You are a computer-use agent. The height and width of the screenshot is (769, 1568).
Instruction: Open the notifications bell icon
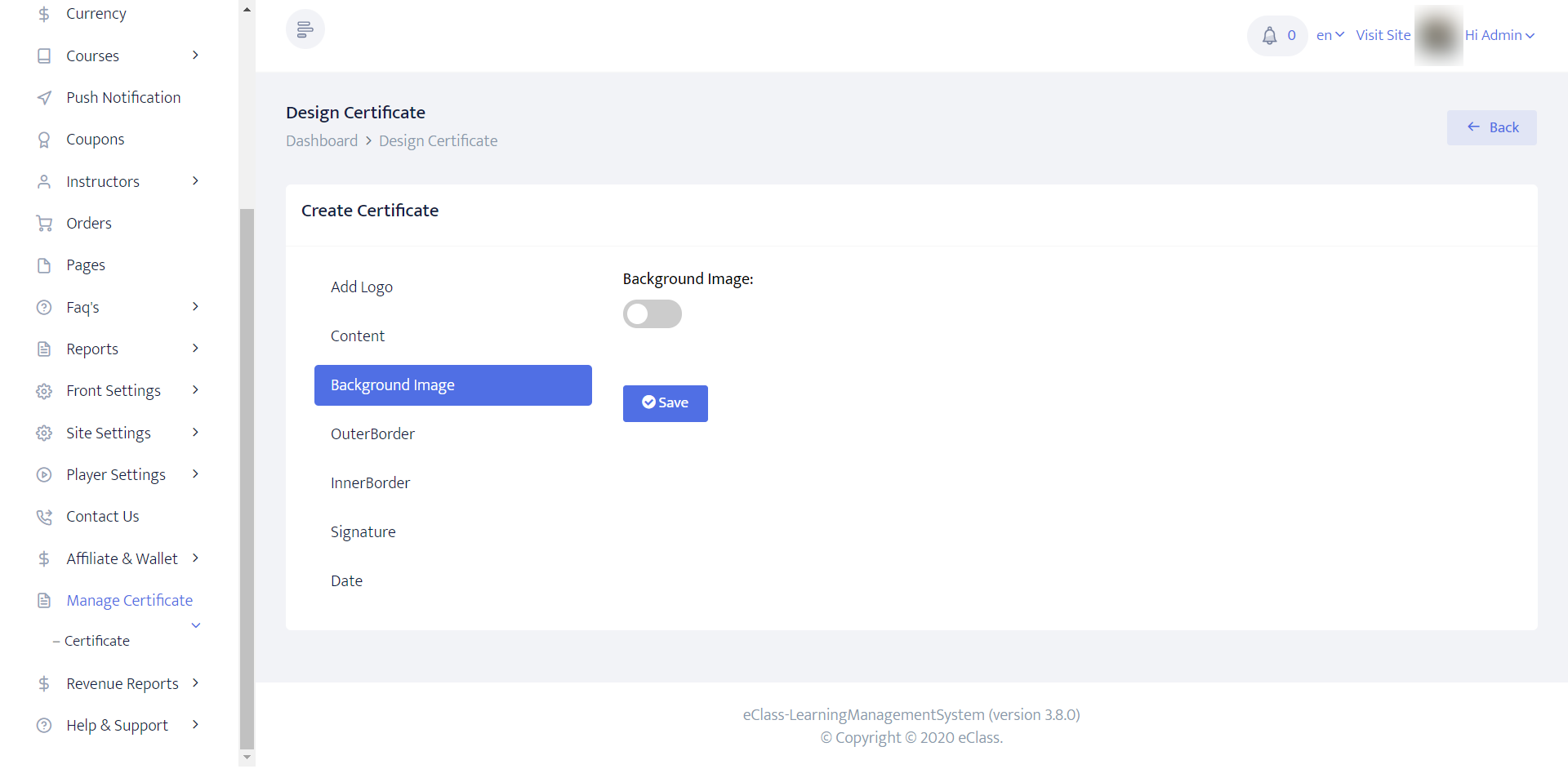1269,36
